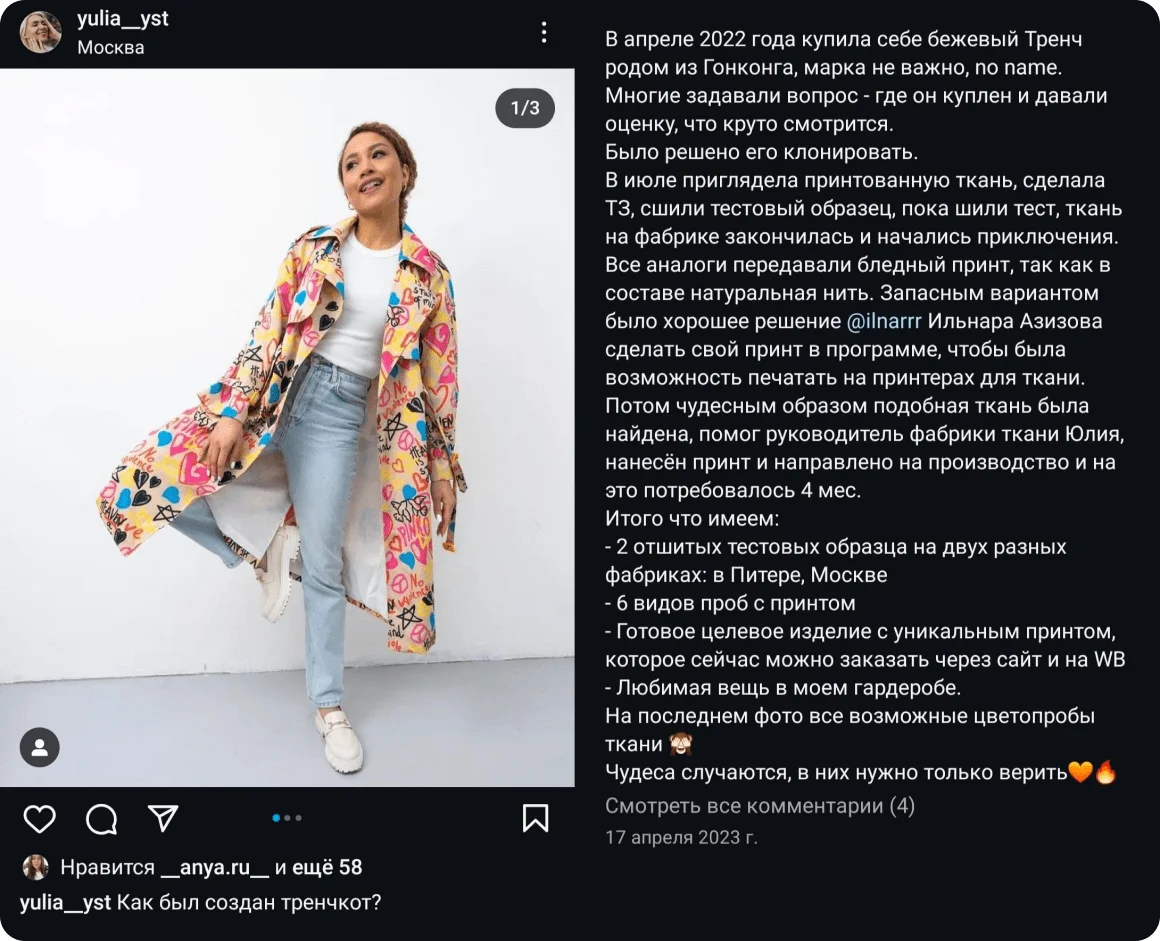This screenshot has height=941, width=1160.
Task: Click yulia__yst username in bottom caption
Action: tap(65, 902)
